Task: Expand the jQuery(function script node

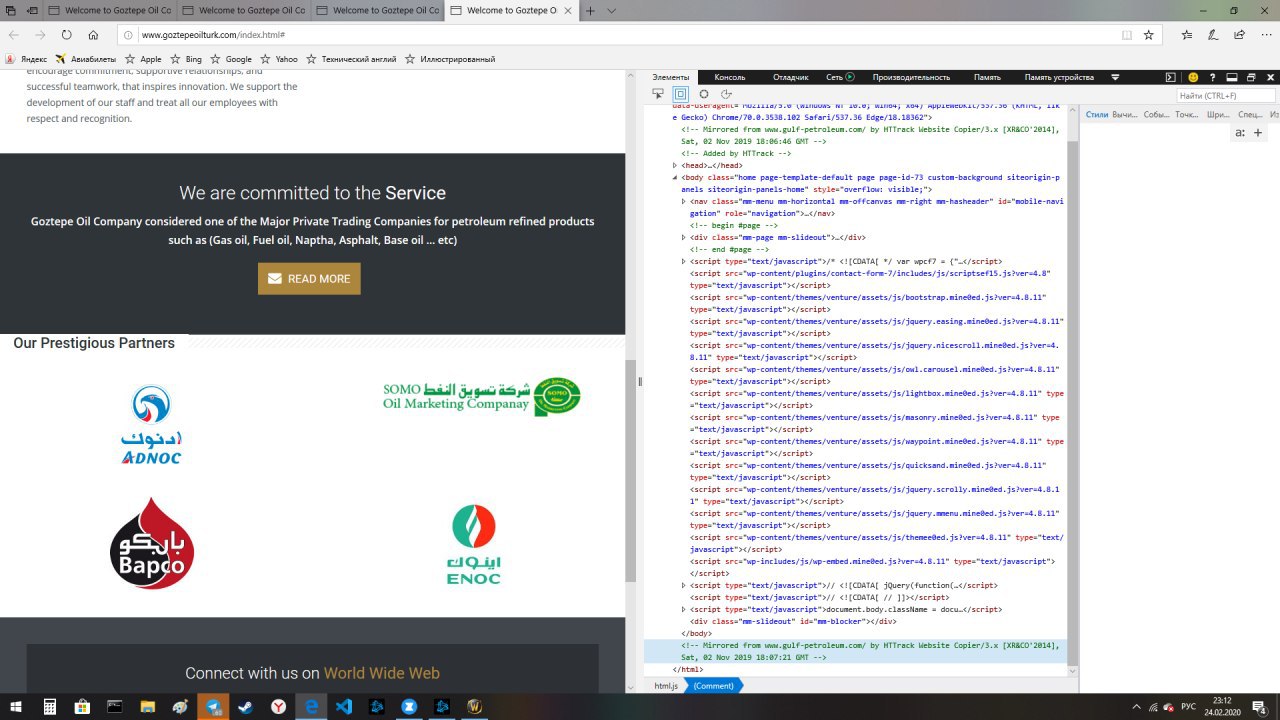Action: pyautogui.click(x=684, y=585)
